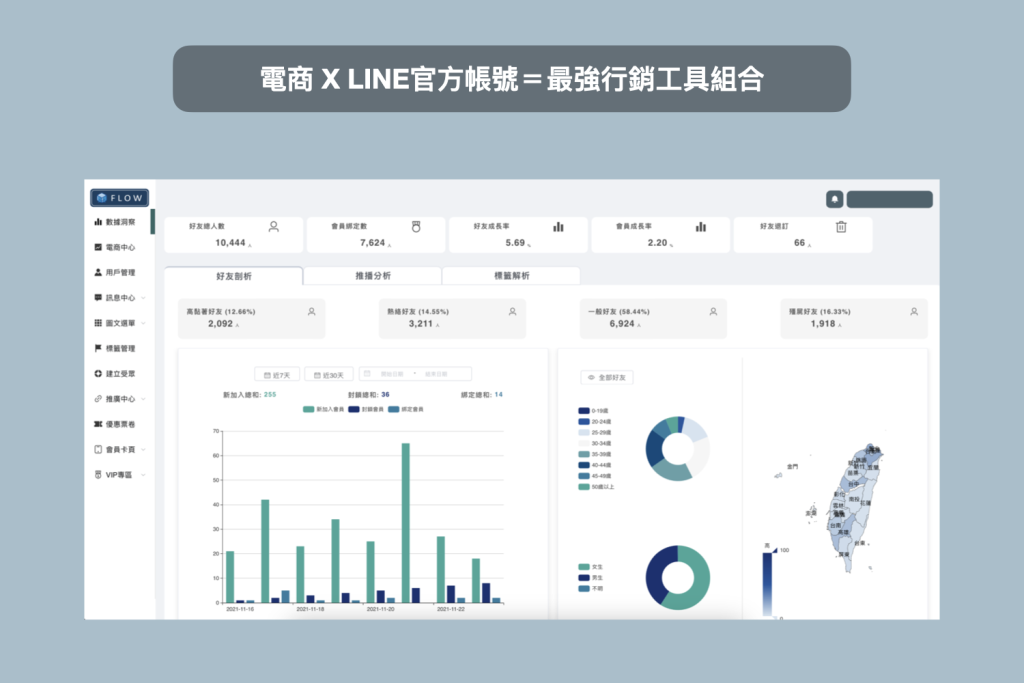
Task: Click bar chart icon on 會員成長率 card
Action: coord(701,227)
